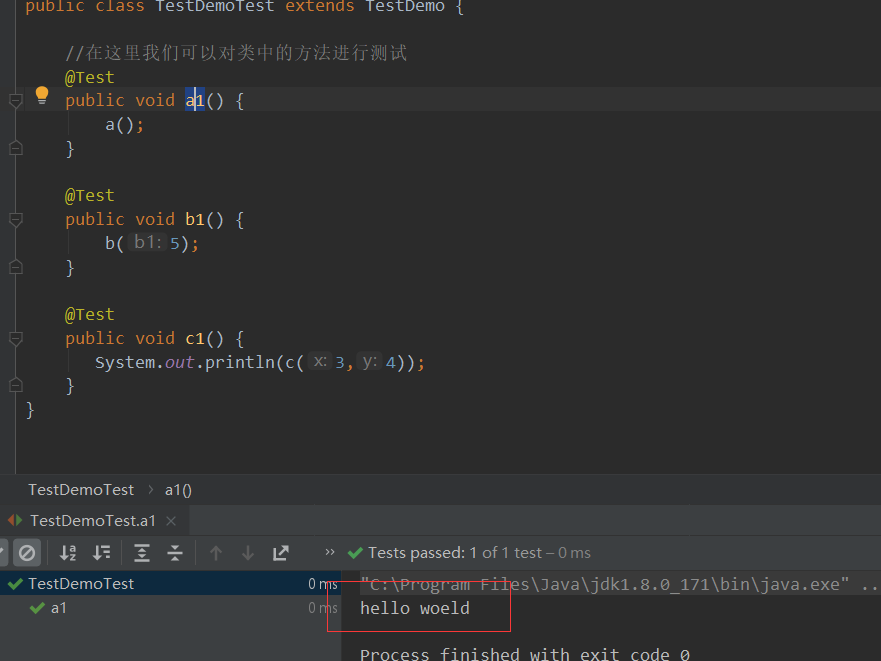The image size is (881, 661).
Task: Collapse all test tree nodes
Action: [x=175, y=553]
